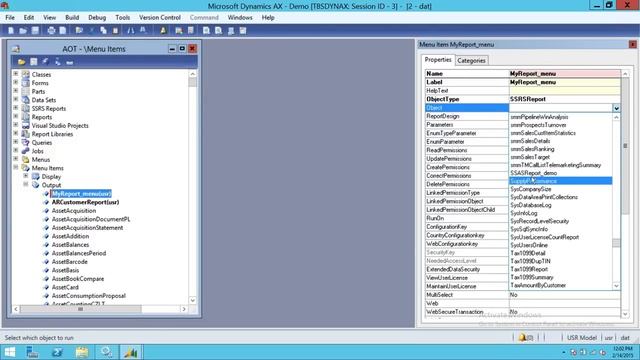Click the yellow folder icon in AOT toolbar

tap(21, 62)
